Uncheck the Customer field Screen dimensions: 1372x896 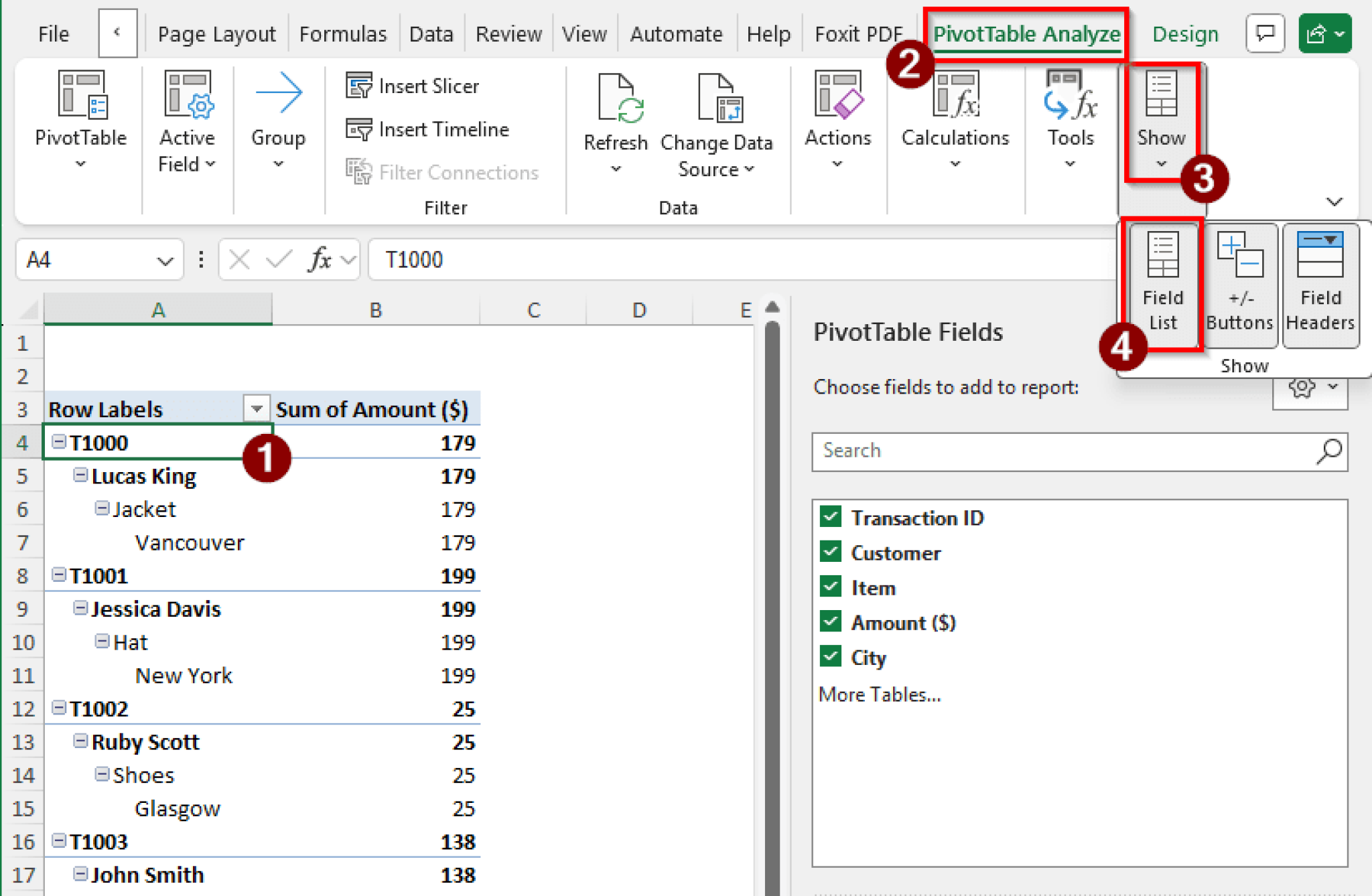[831, 552]
